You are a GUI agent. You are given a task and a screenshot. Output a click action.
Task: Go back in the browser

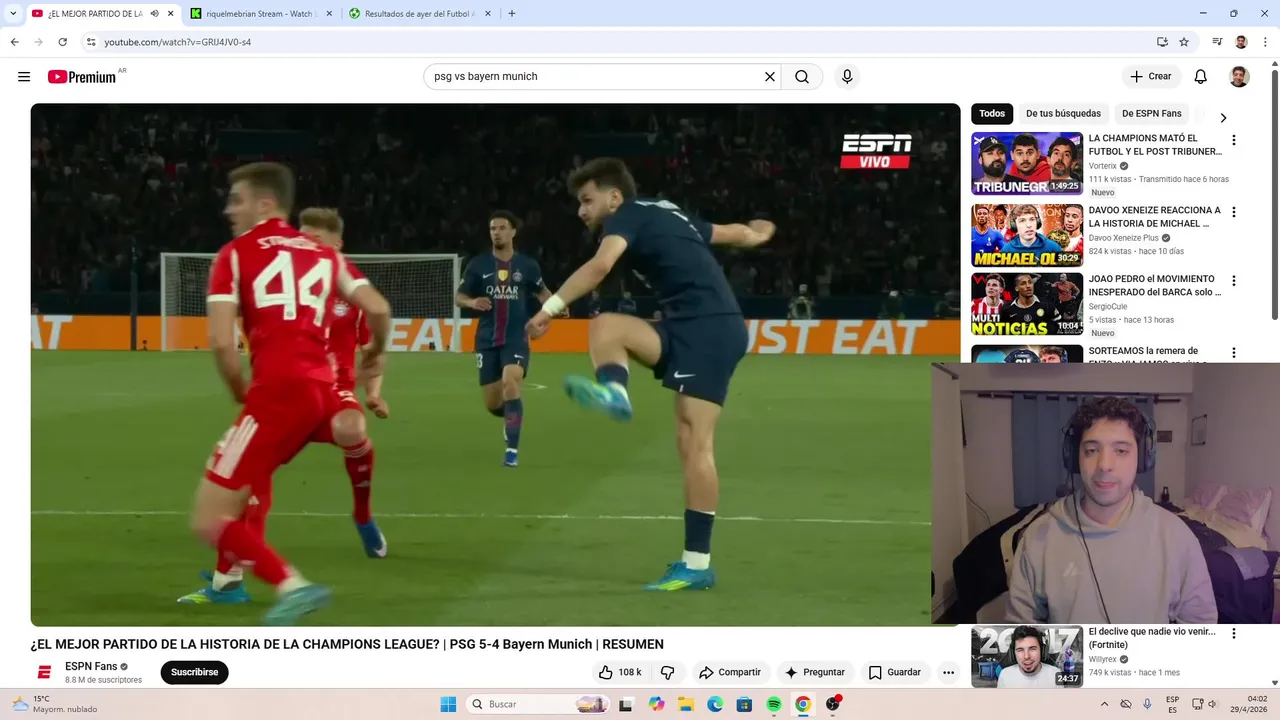click(14, 42)
